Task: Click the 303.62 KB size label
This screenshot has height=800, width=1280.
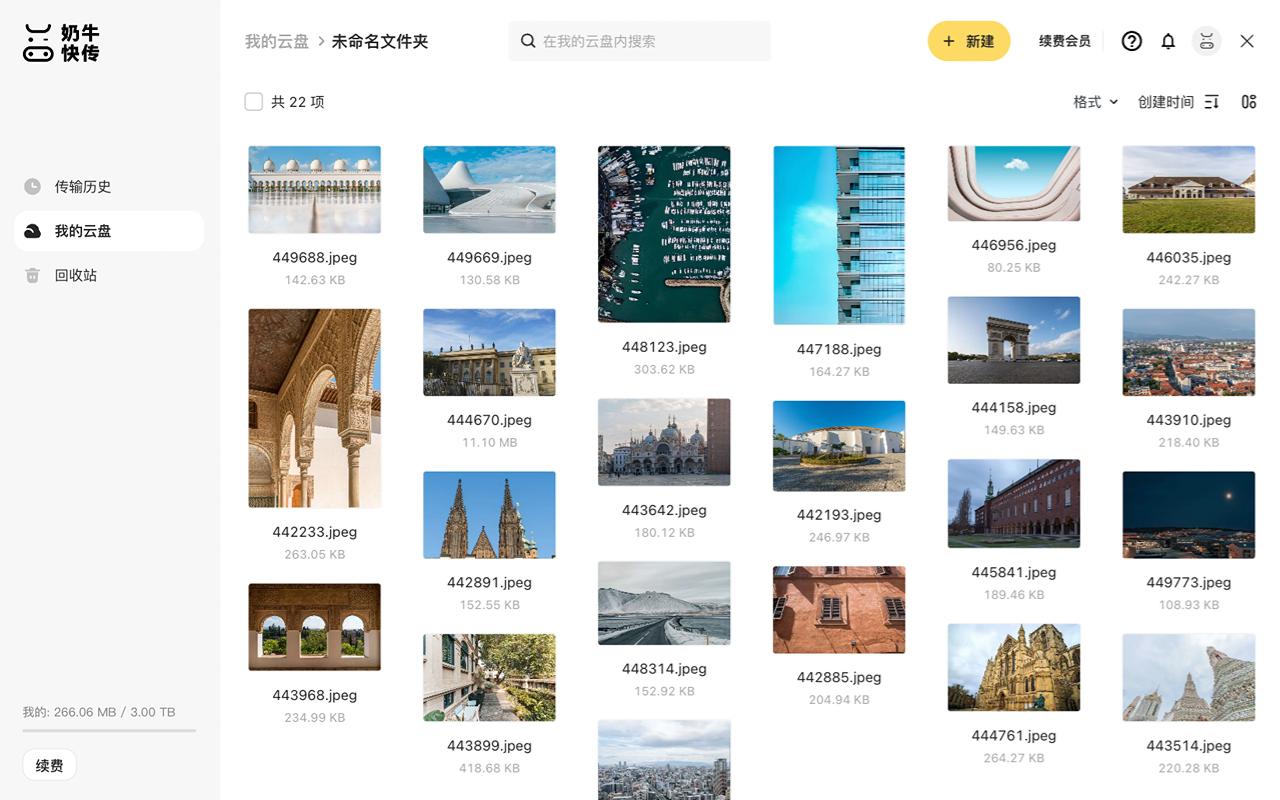Action: click(664, 369)
